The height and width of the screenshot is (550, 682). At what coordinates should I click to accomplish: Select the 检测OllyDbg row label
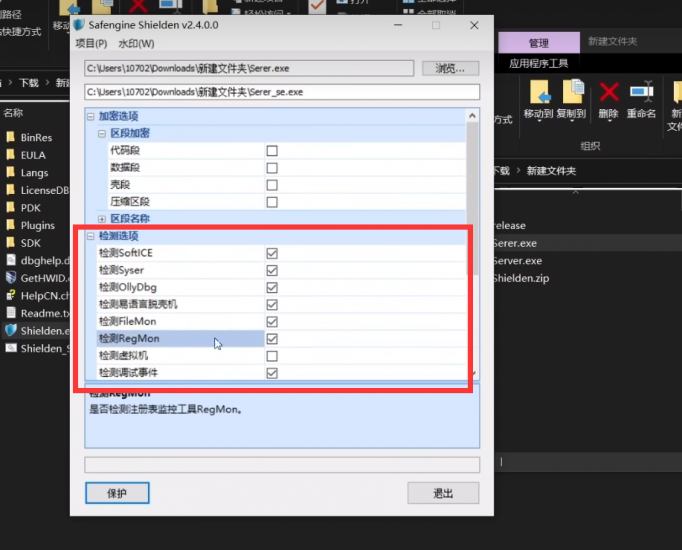point(128,287)
